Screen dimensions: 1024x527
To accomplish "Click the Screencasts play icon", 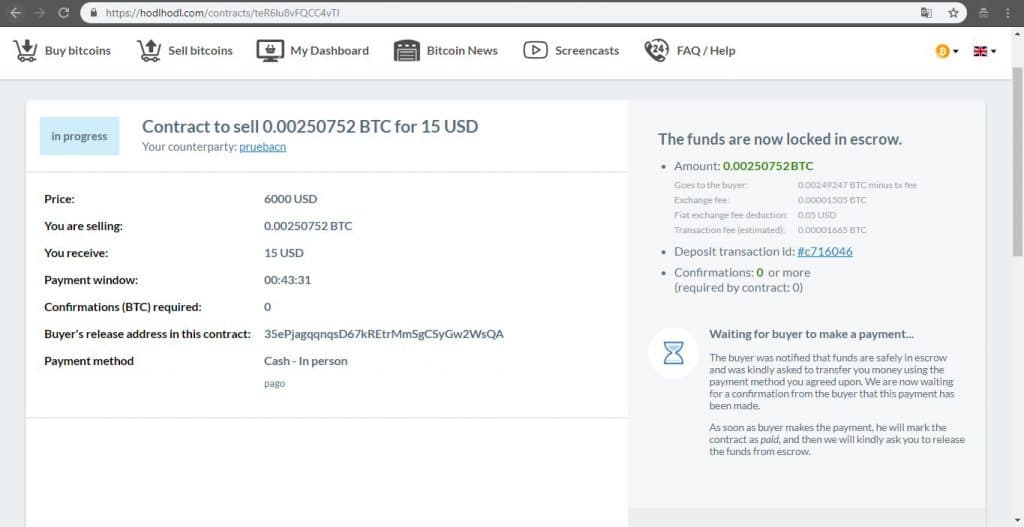I will tap(535, 50).
